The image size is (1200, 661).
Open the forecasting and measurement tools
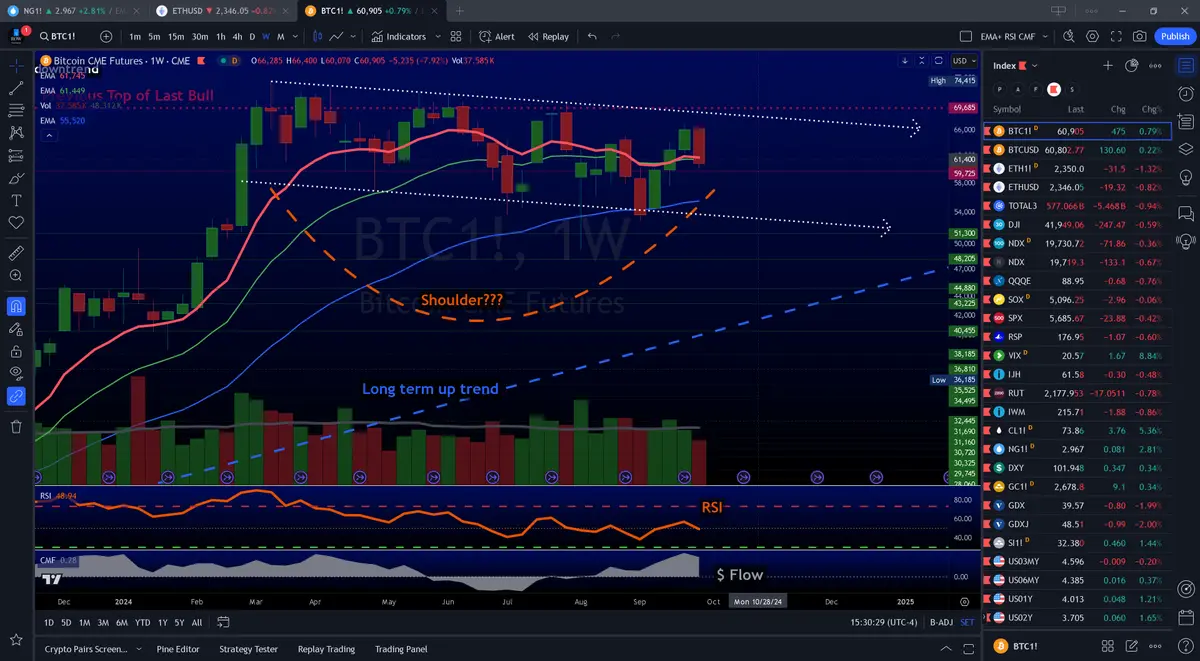click(16, 154)
